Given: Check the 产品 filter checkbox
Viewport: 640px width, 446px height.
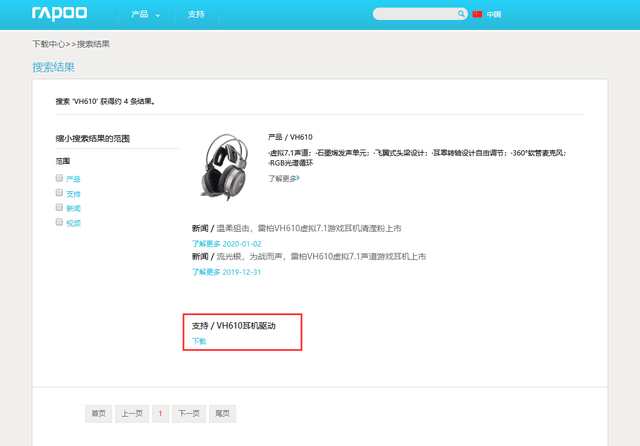Looking at the screenshot, I should tap(59, 178).
